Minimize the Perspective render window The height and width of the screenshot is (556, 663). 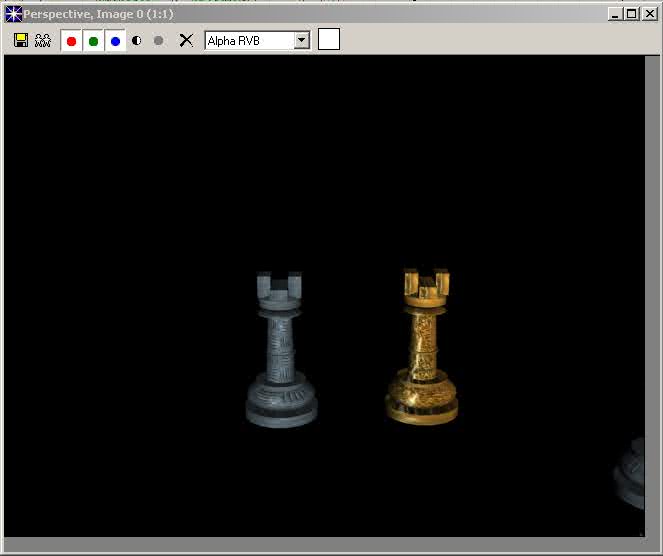[615, 14]
